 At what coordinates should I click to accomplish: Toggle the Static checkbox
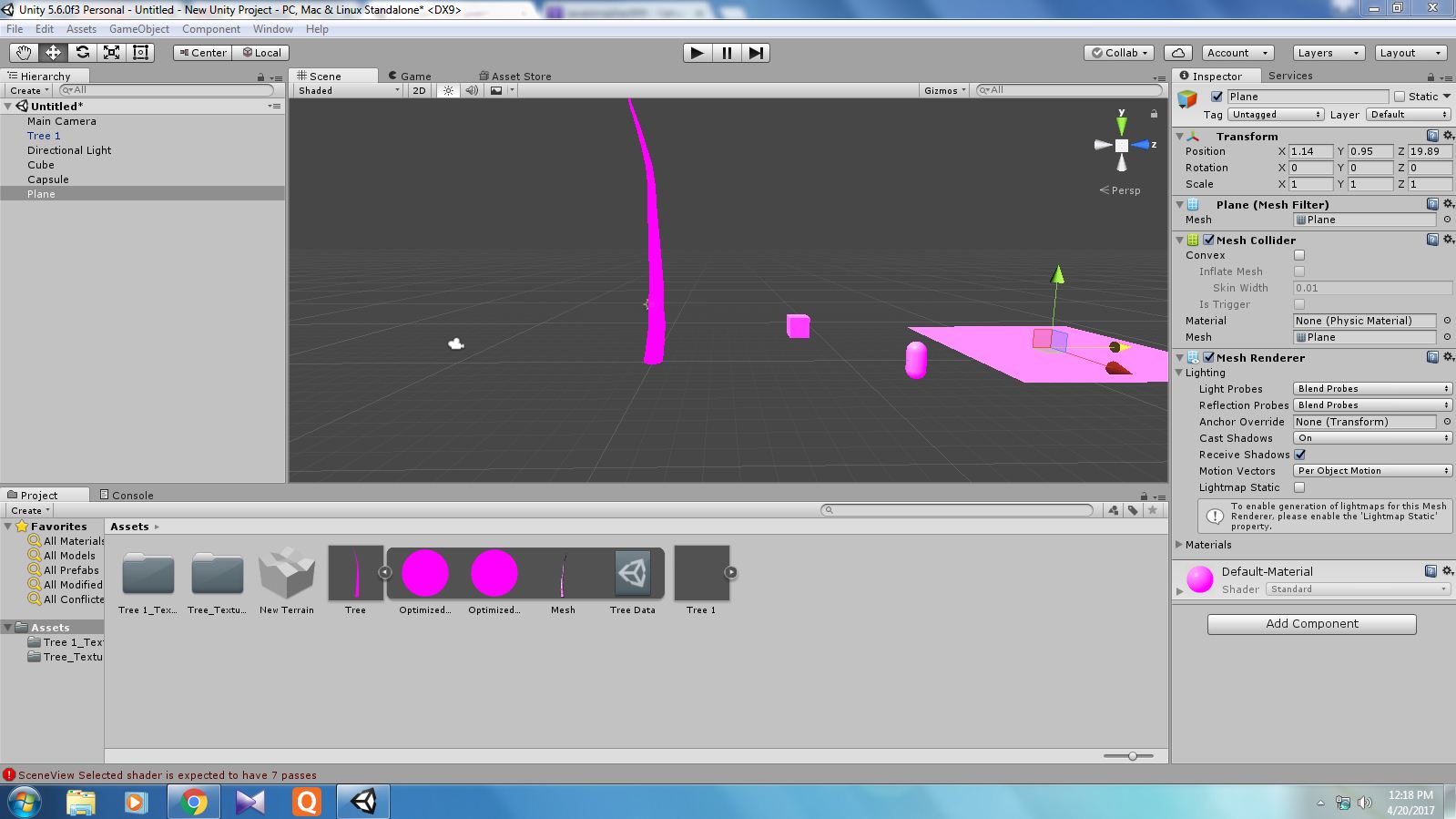1400,97
